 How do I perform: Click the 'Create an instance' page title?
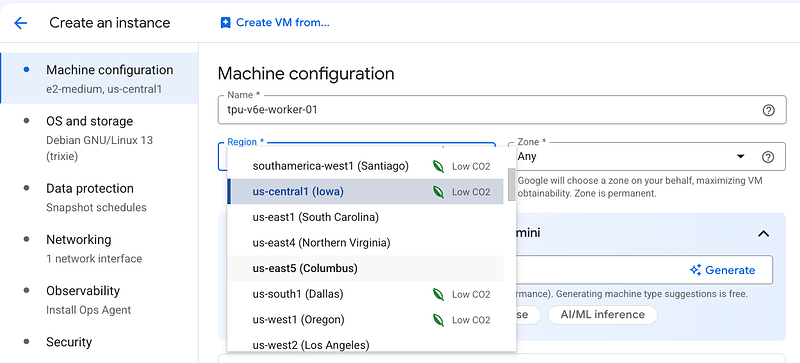[x=110, y=23]
